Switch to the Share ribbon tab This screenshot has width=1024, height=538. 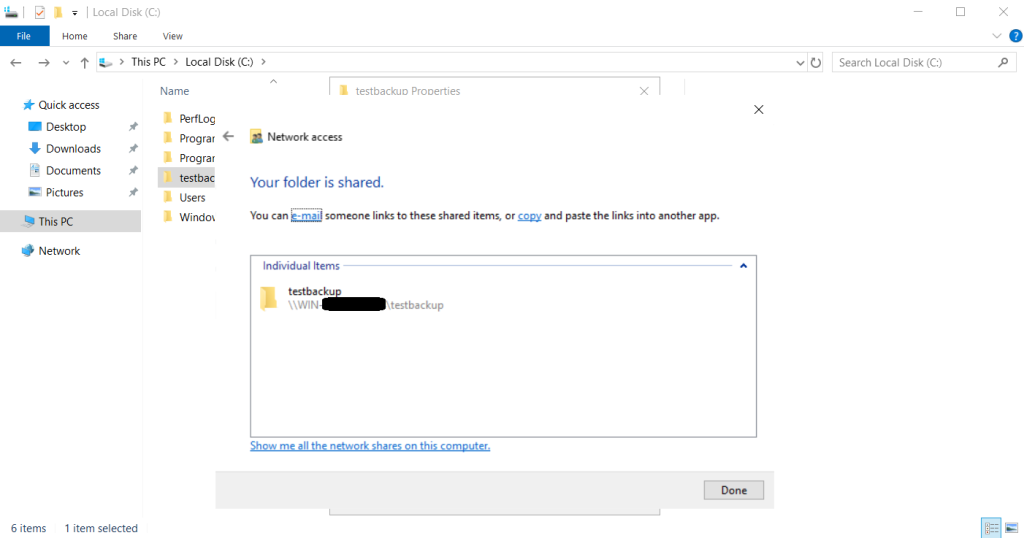[x=125, y=36]
